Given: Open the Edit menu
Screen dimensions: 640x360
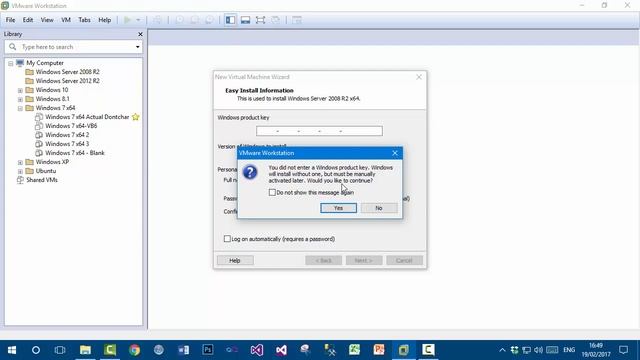Looking at the screenshot, I should point(28,20).
